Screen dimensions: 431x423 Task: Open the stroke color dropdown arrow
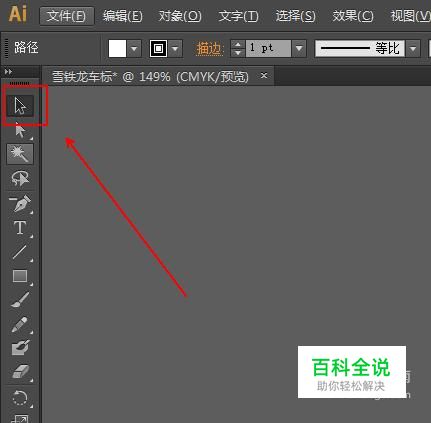(175, 49)
